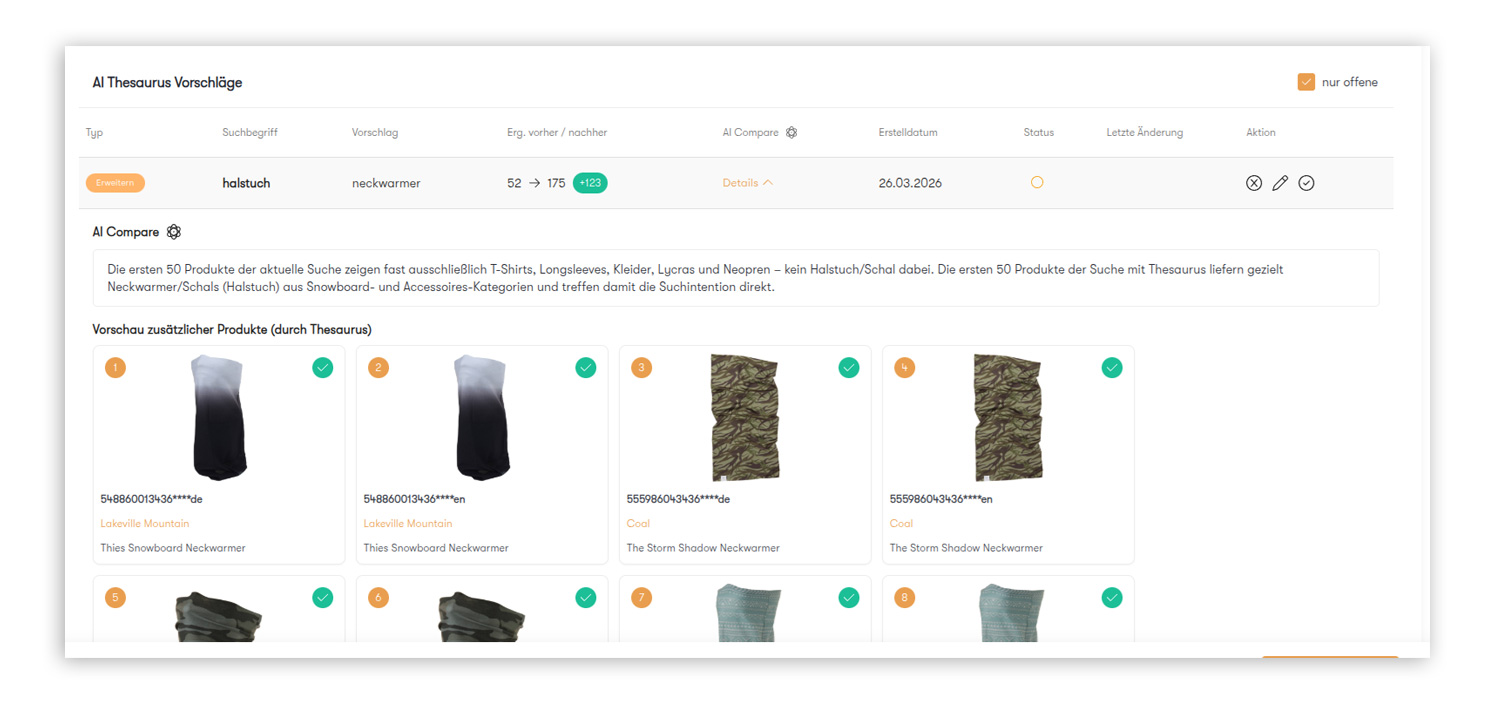
Task: Click the number 5 badge on fifth product
Action: [115, 597]
